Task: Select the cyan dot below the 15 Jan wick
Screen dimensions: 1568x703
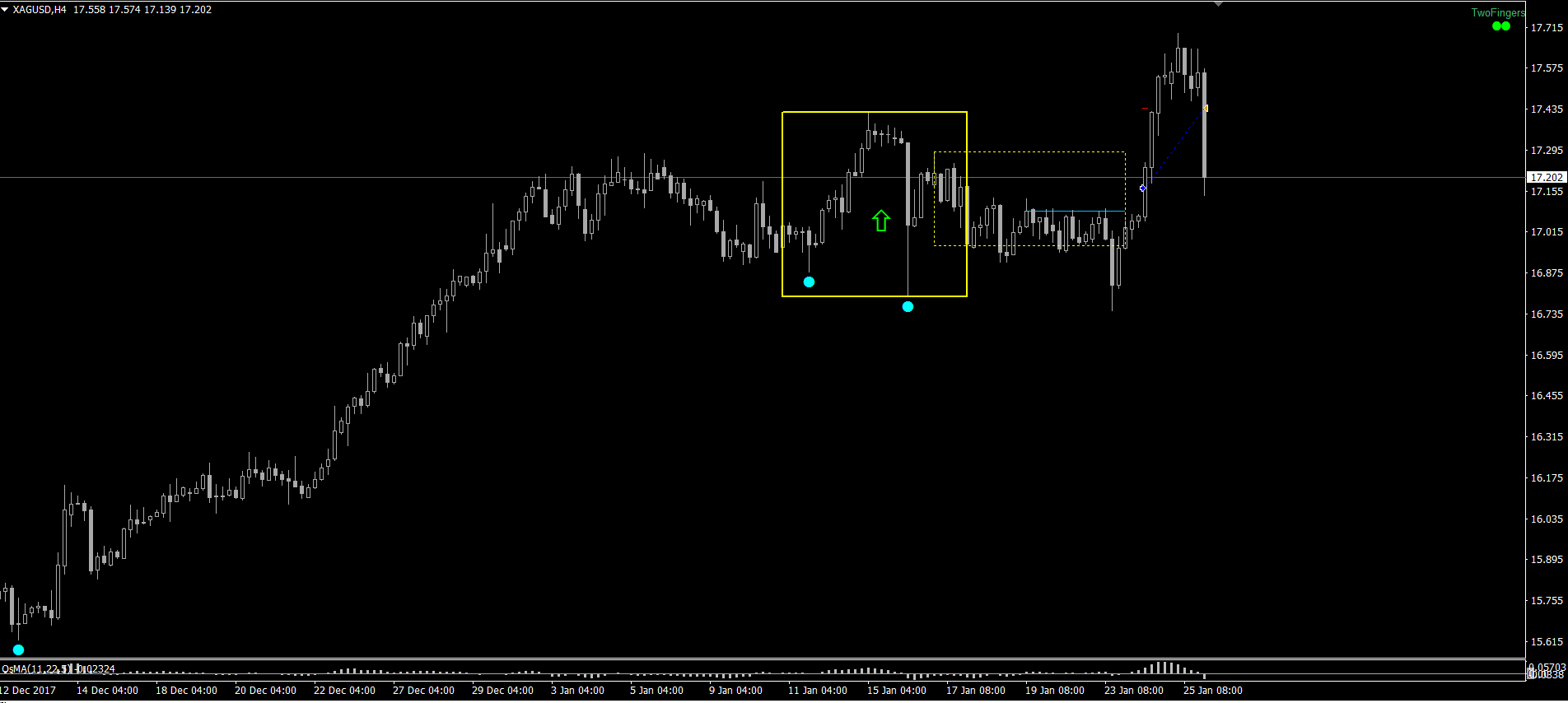Action: (908, 306)
